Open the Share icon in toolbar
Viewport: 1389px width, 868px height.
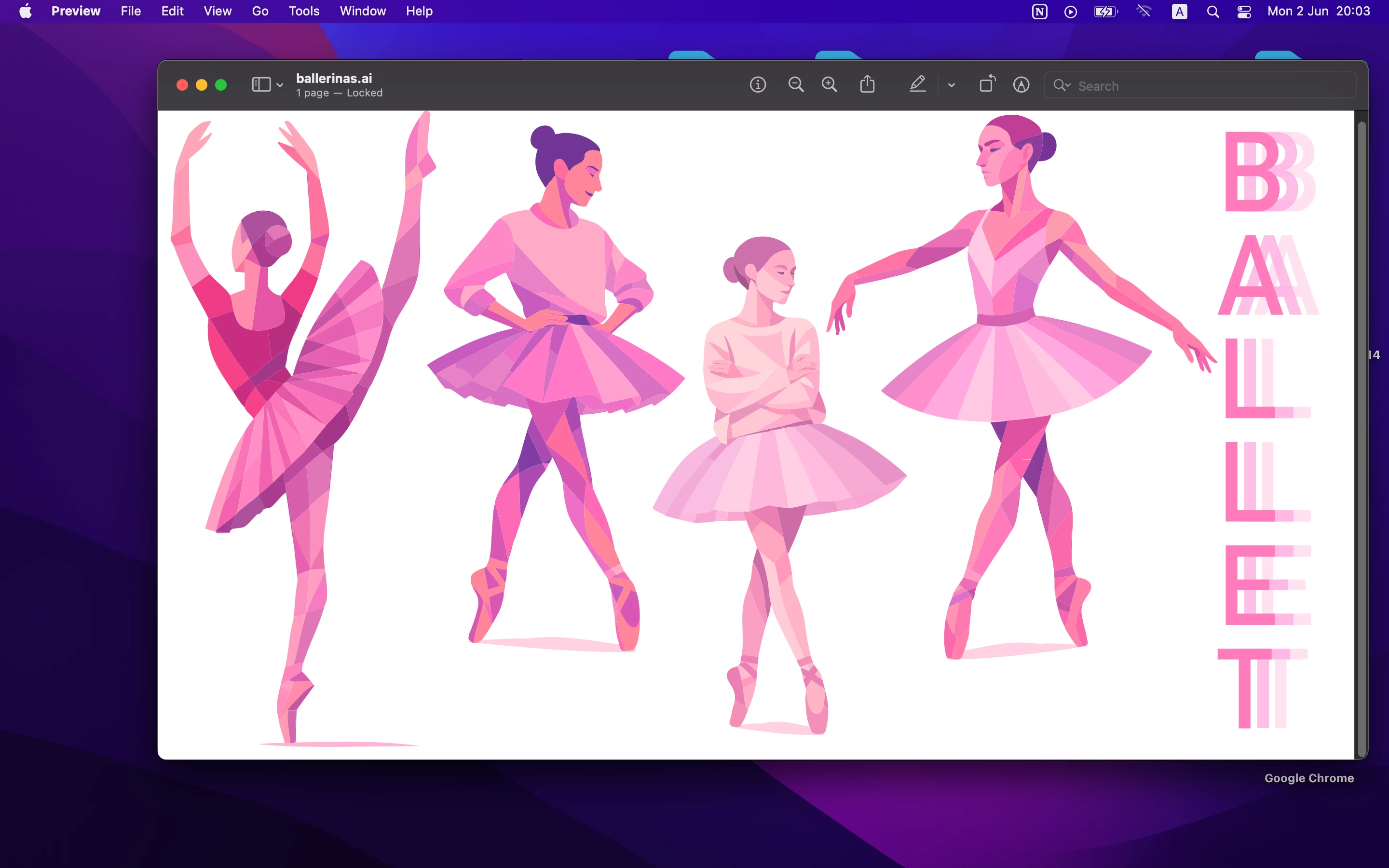(867, 85)
